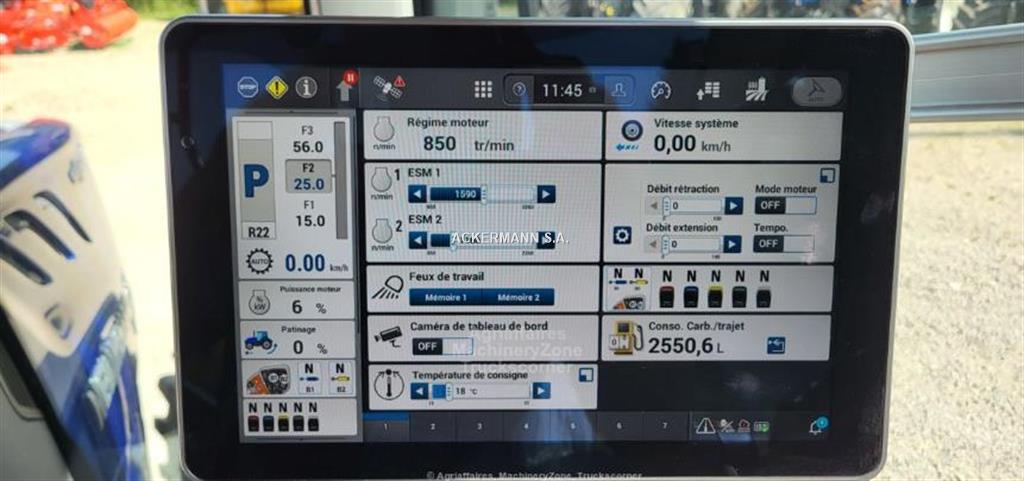
Task: Turn on Caméra de tableau de bord
Action: click(428, 346)
